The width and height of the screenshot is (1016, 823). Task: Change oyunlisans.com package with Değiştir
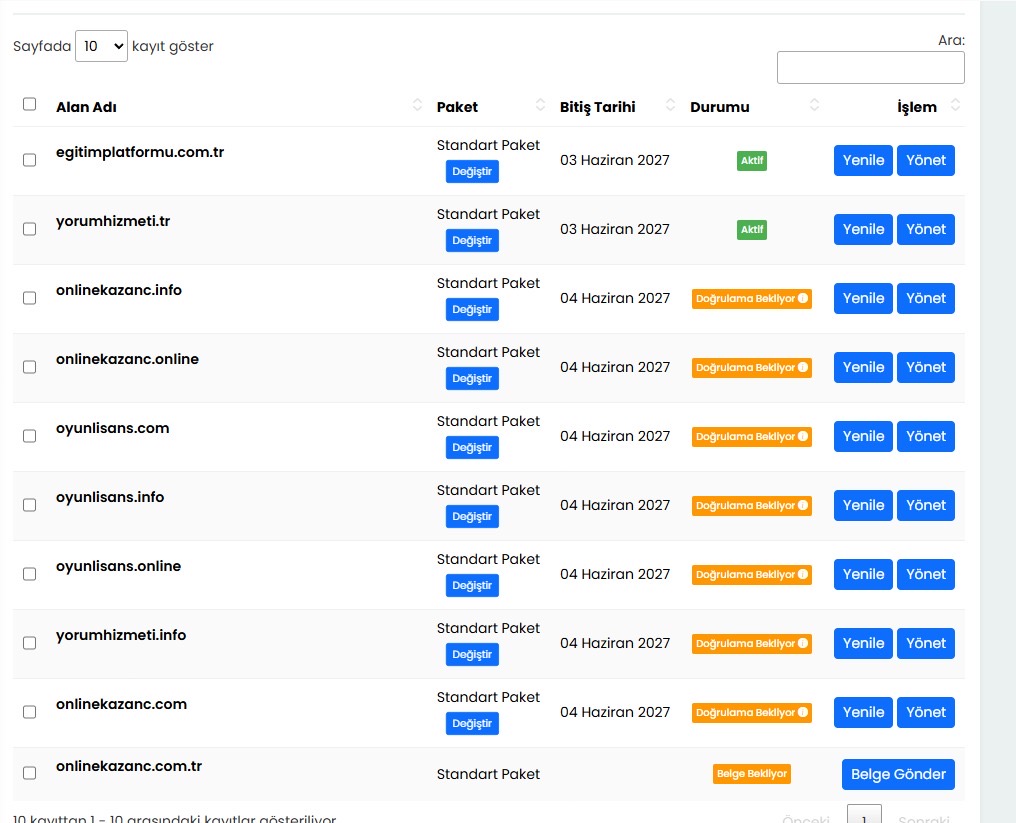(472, 448)
